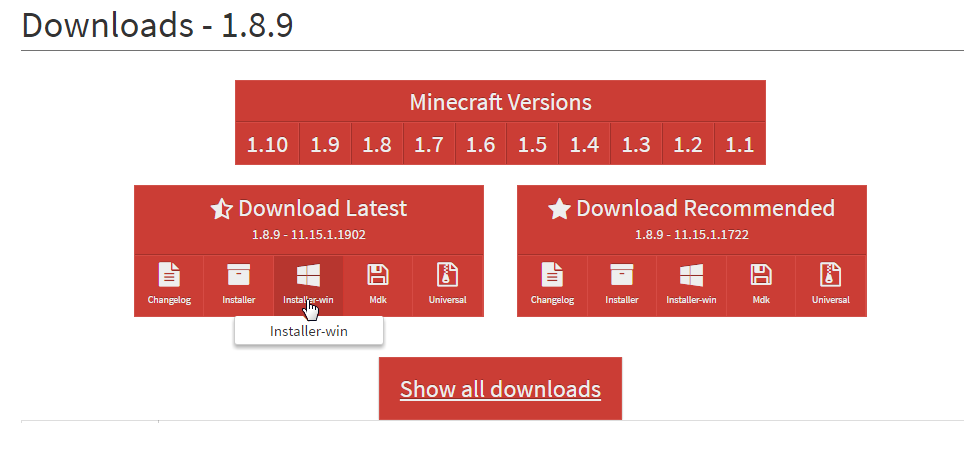Click version text 1.8.9 - 11.15.1.1722
The width and height of the screenshot is (964, 451).
pos(692,235)
